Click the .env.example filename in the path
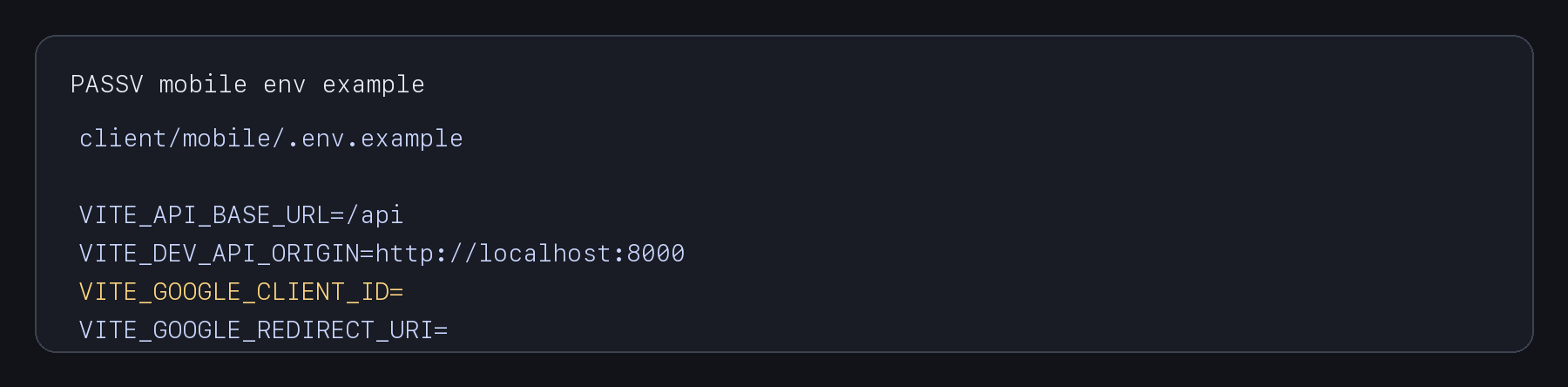This screenshot has width=1568, height=387. (375, 139)
